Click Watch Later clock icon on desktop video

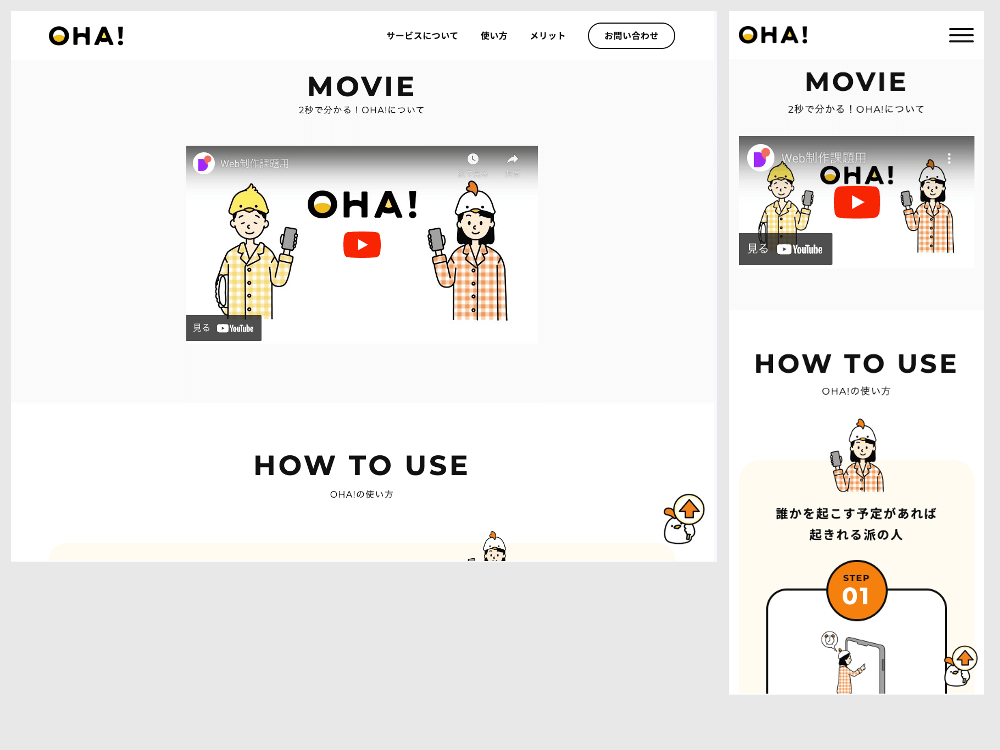click(472, 160)
